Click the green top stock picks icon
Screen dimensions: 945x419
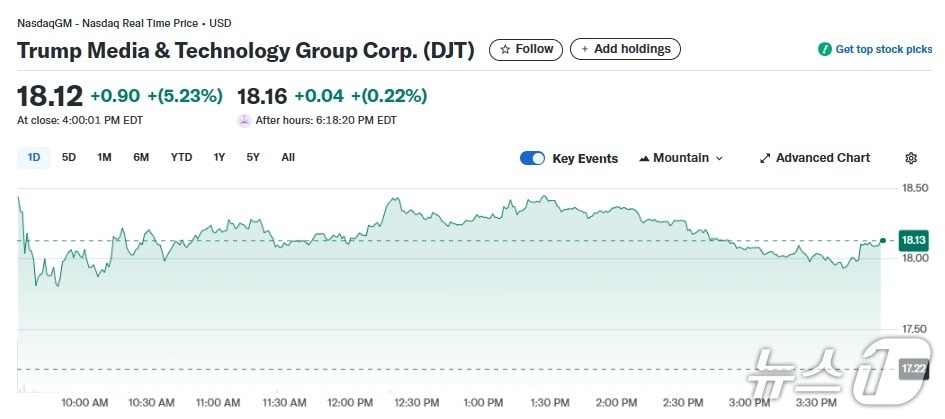tap(825, 49)
